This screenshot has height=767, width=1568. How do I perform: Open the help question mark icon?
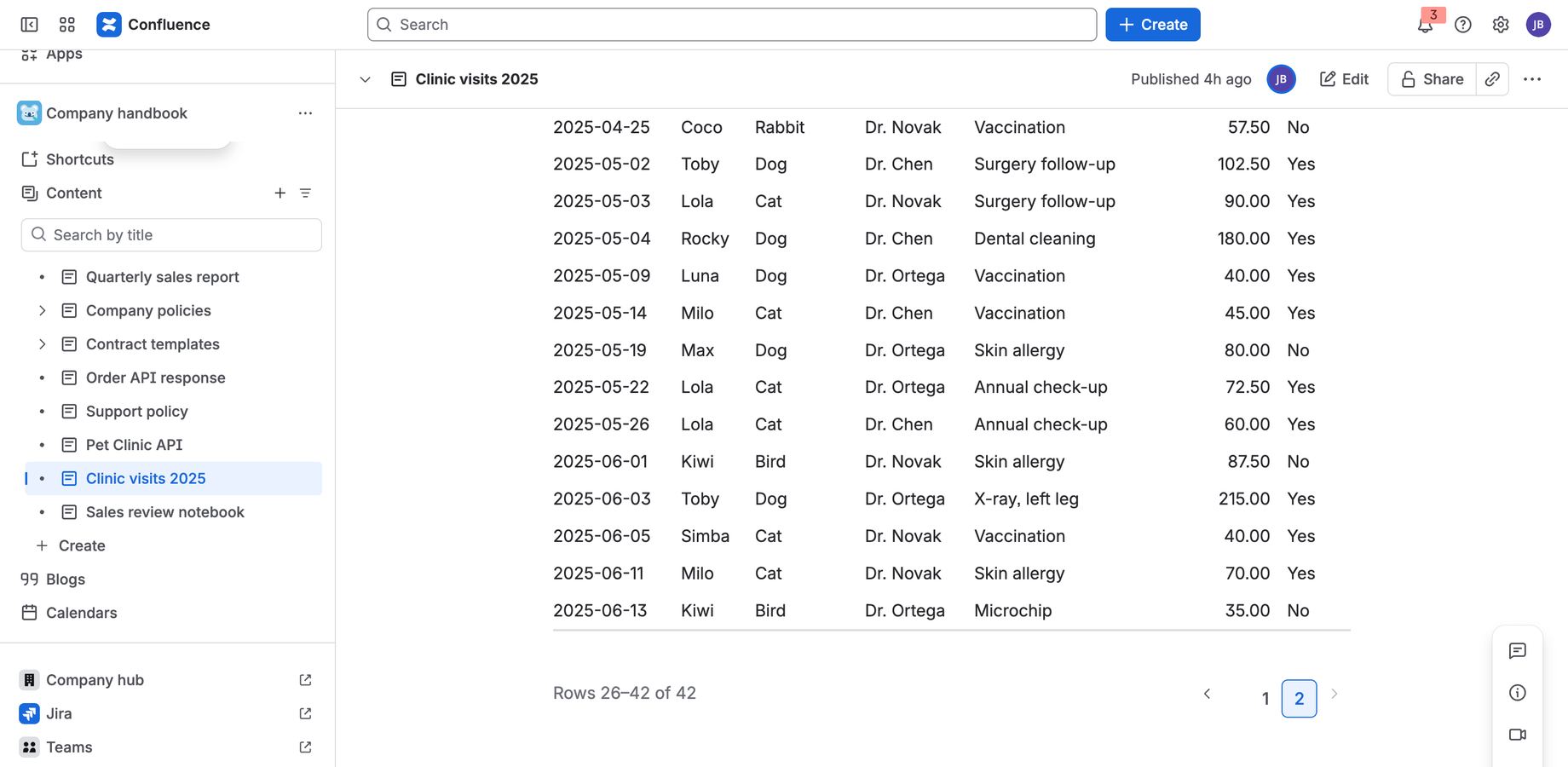point(1463,25)
